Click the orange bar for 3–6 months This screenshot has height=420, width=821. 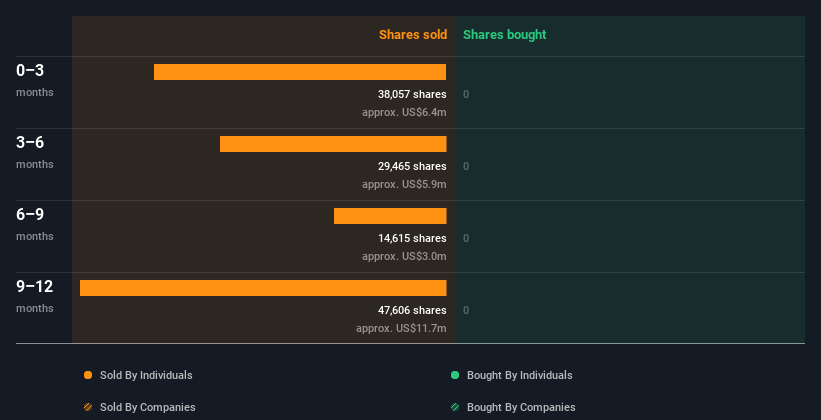coord(333,144)
